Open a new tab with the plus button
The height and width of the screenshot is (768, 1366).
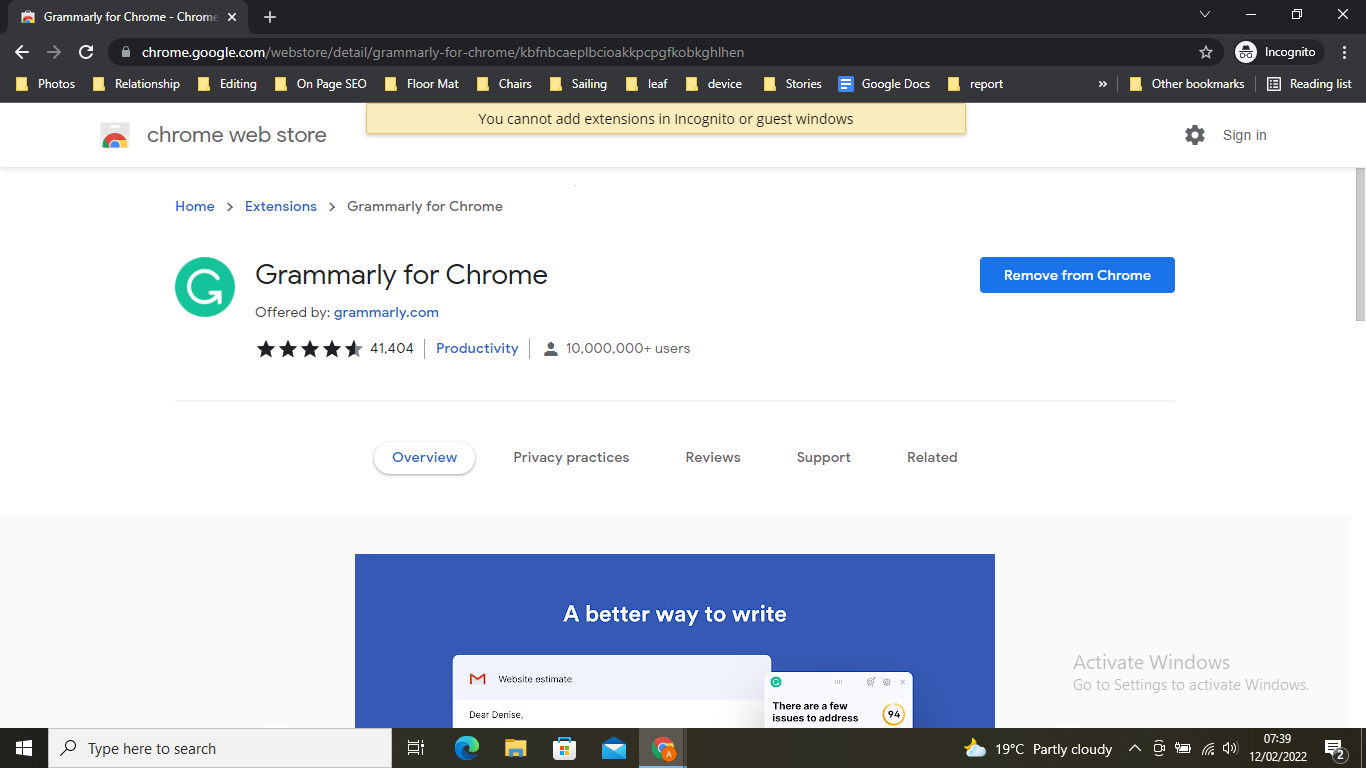[270, 17]
